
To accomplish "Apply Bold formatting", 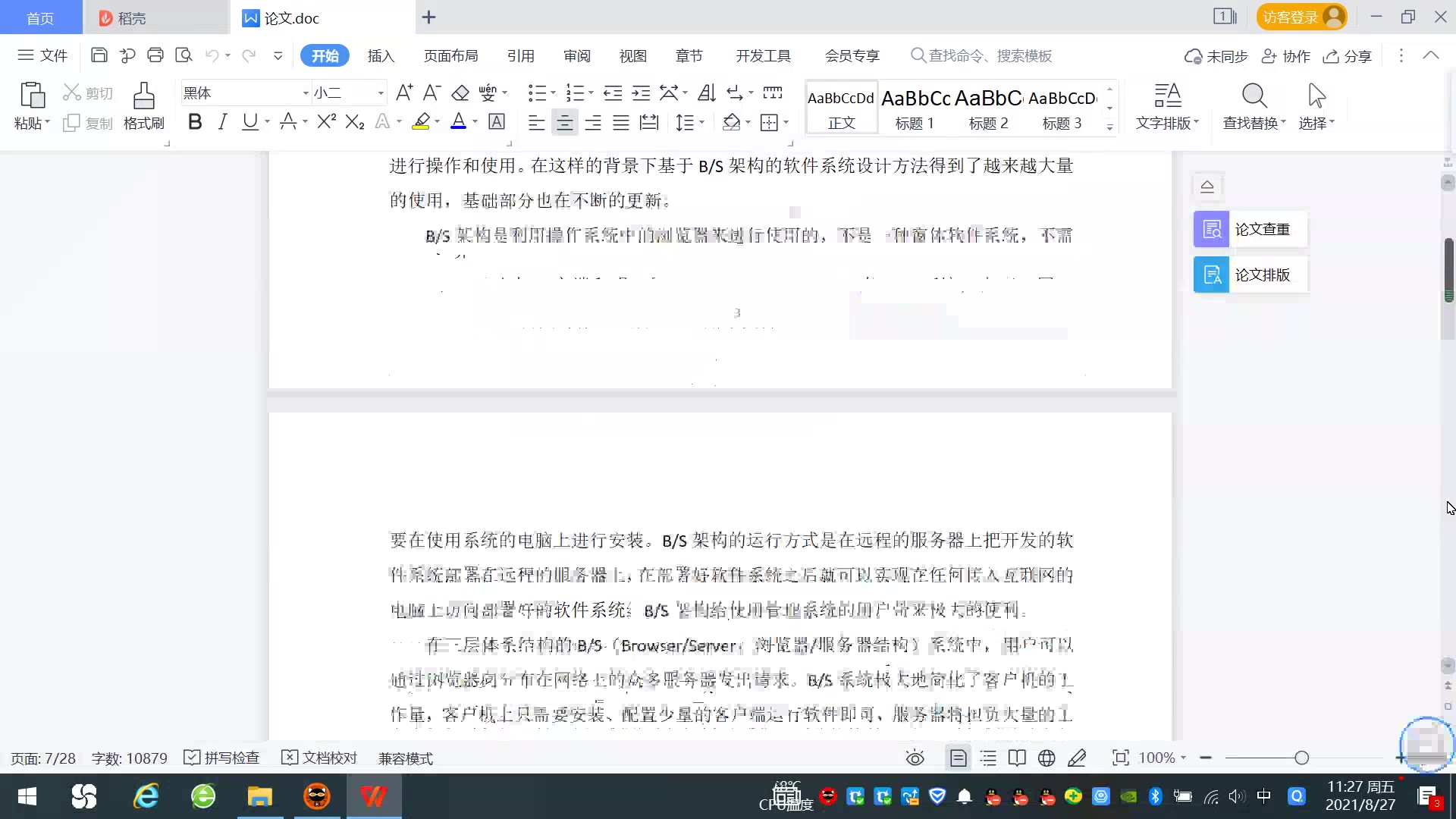I will tap(195, 122).
